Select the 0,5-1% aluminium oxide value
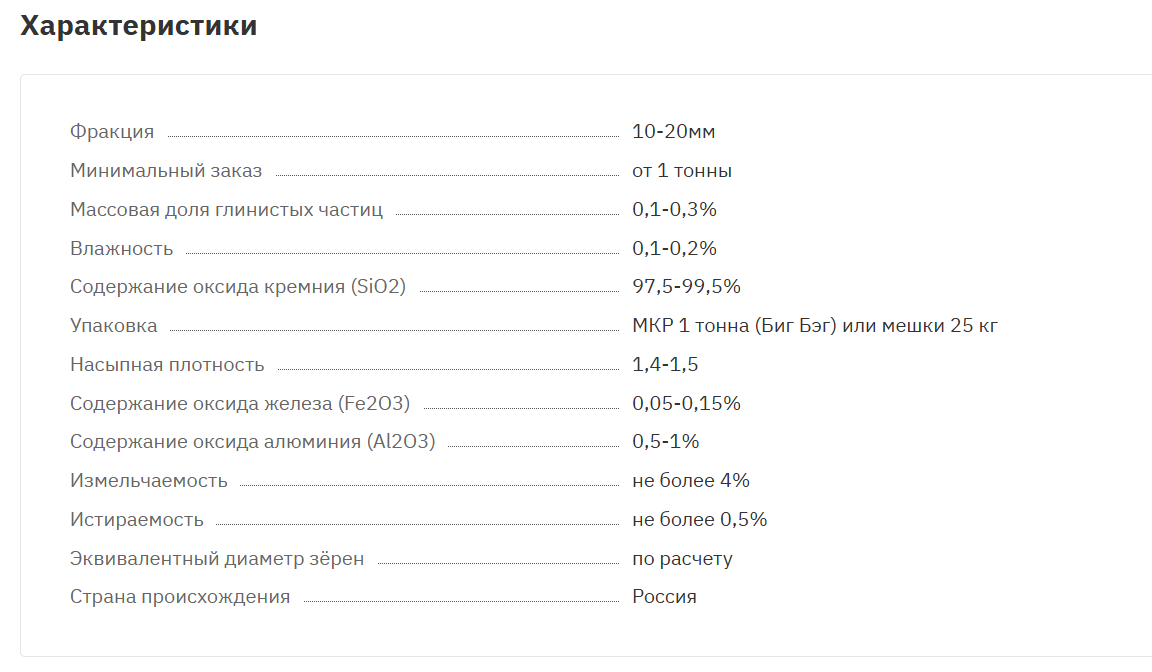The height and width of the screenshot is (672, 1152). tap(666, 441)
